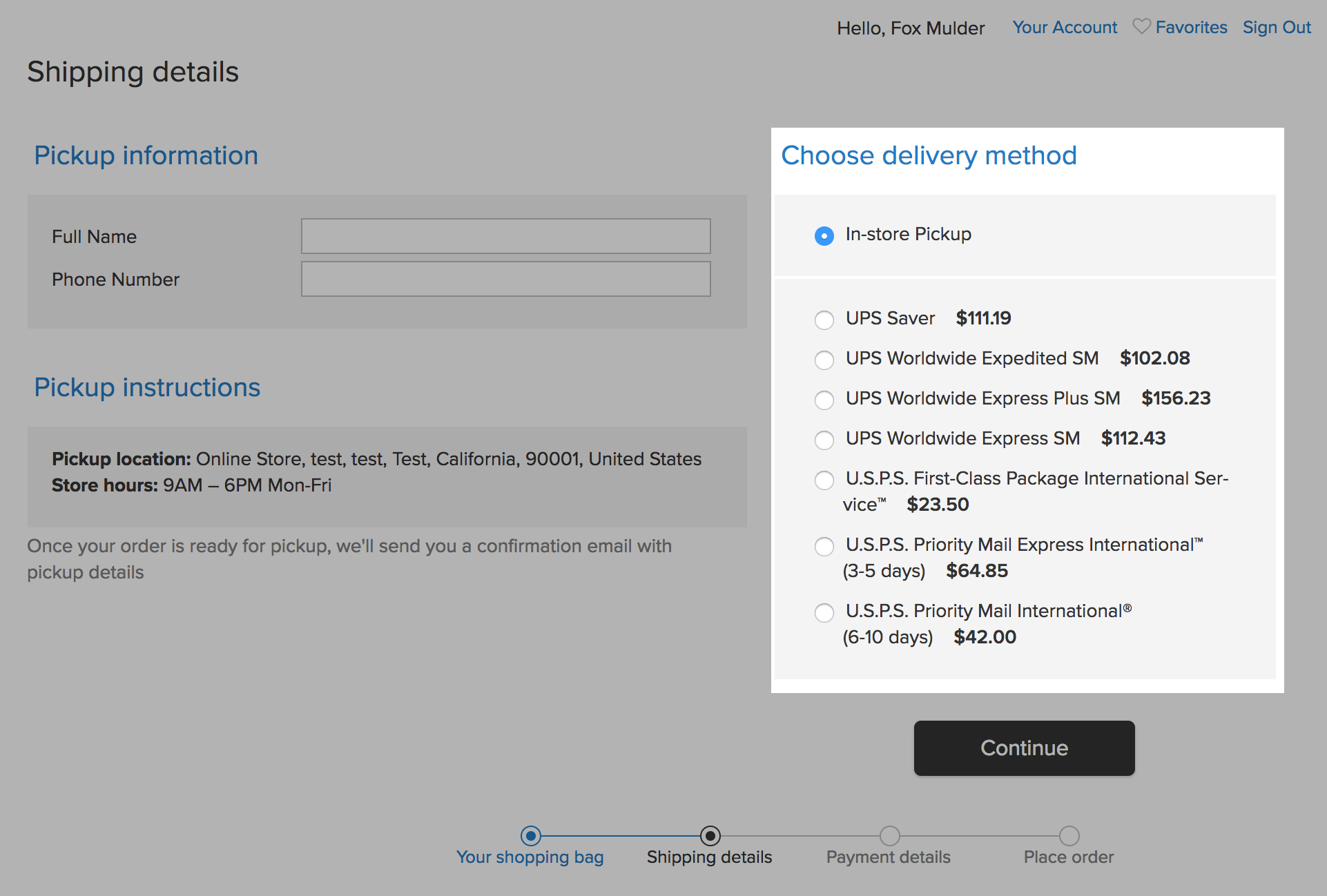Focus the Phone Number input field

point(505,279)
